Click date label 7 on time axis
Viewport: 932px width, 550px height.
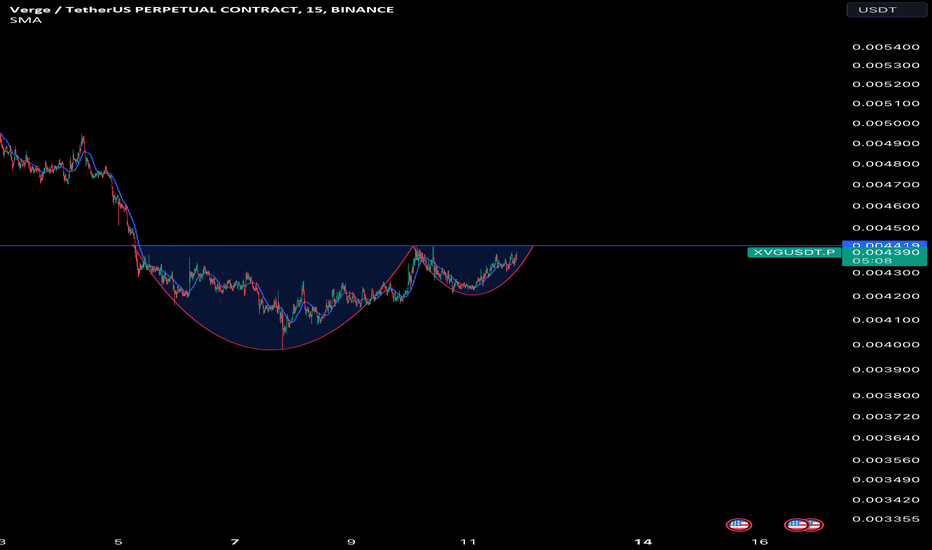(x=235, y=542)
